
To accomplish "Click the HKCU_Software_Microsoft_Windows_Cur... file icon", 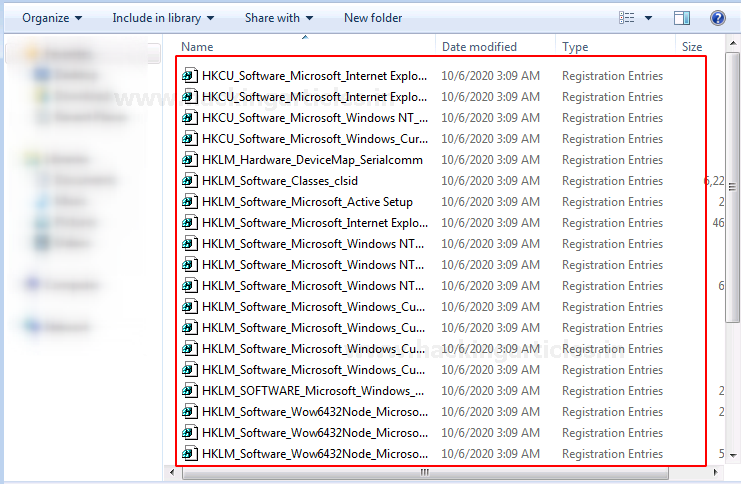I will (x=190, y=138).
